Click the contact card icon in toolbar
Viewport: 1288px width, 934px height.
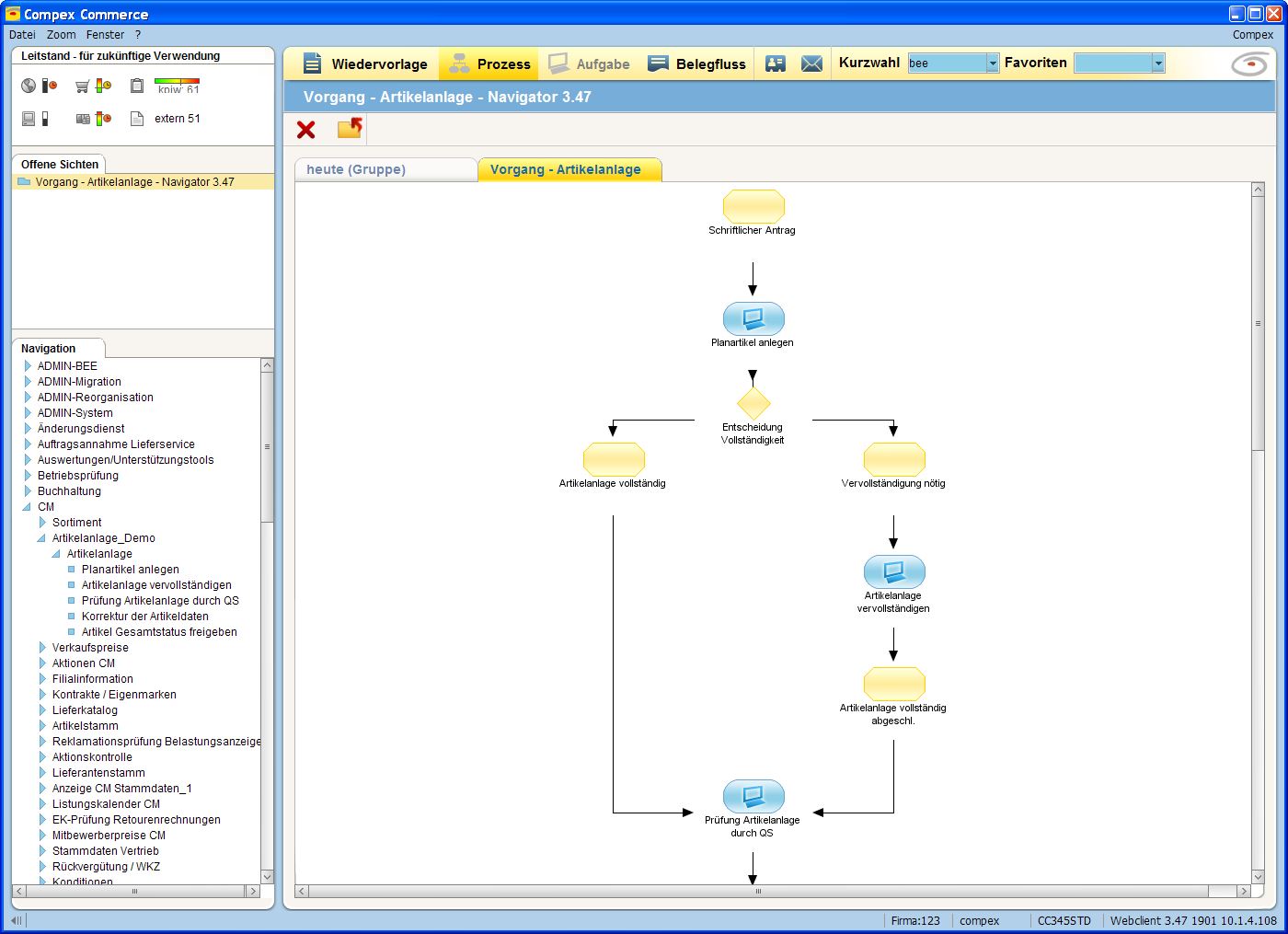(776, 63)
